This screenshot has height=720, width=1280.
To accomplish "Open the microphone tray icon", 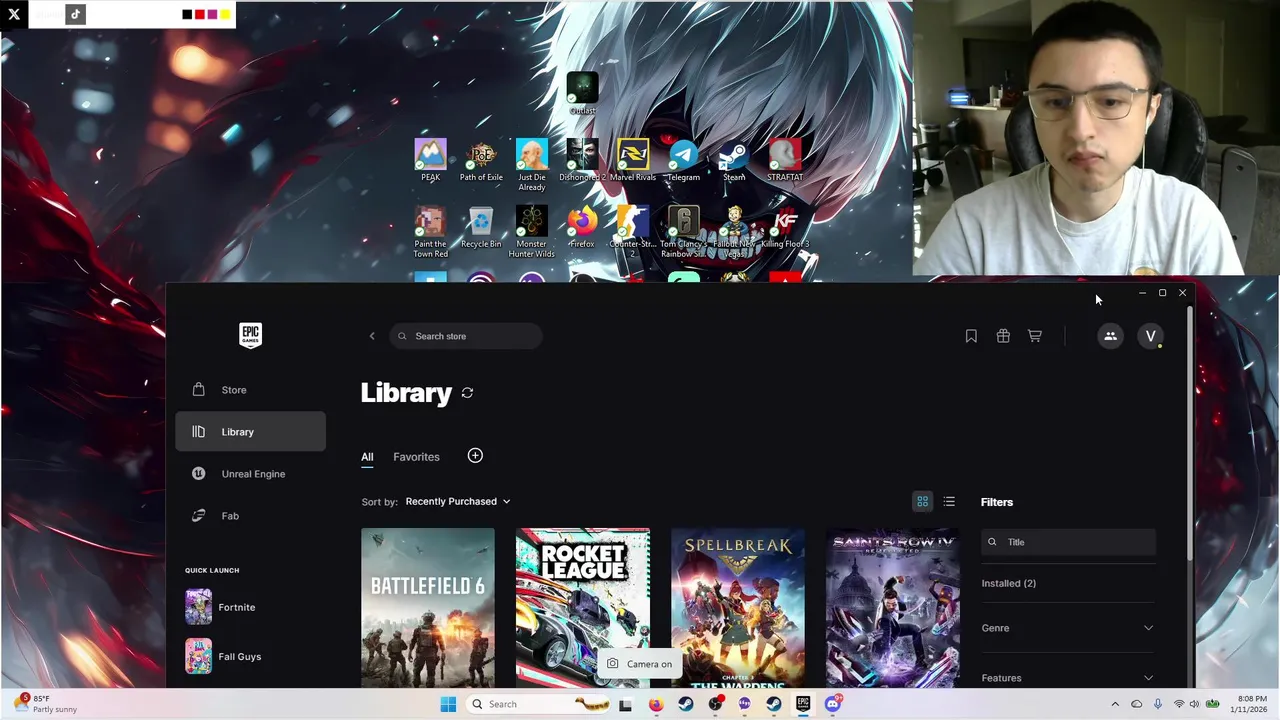I will tap(1158, 704).
